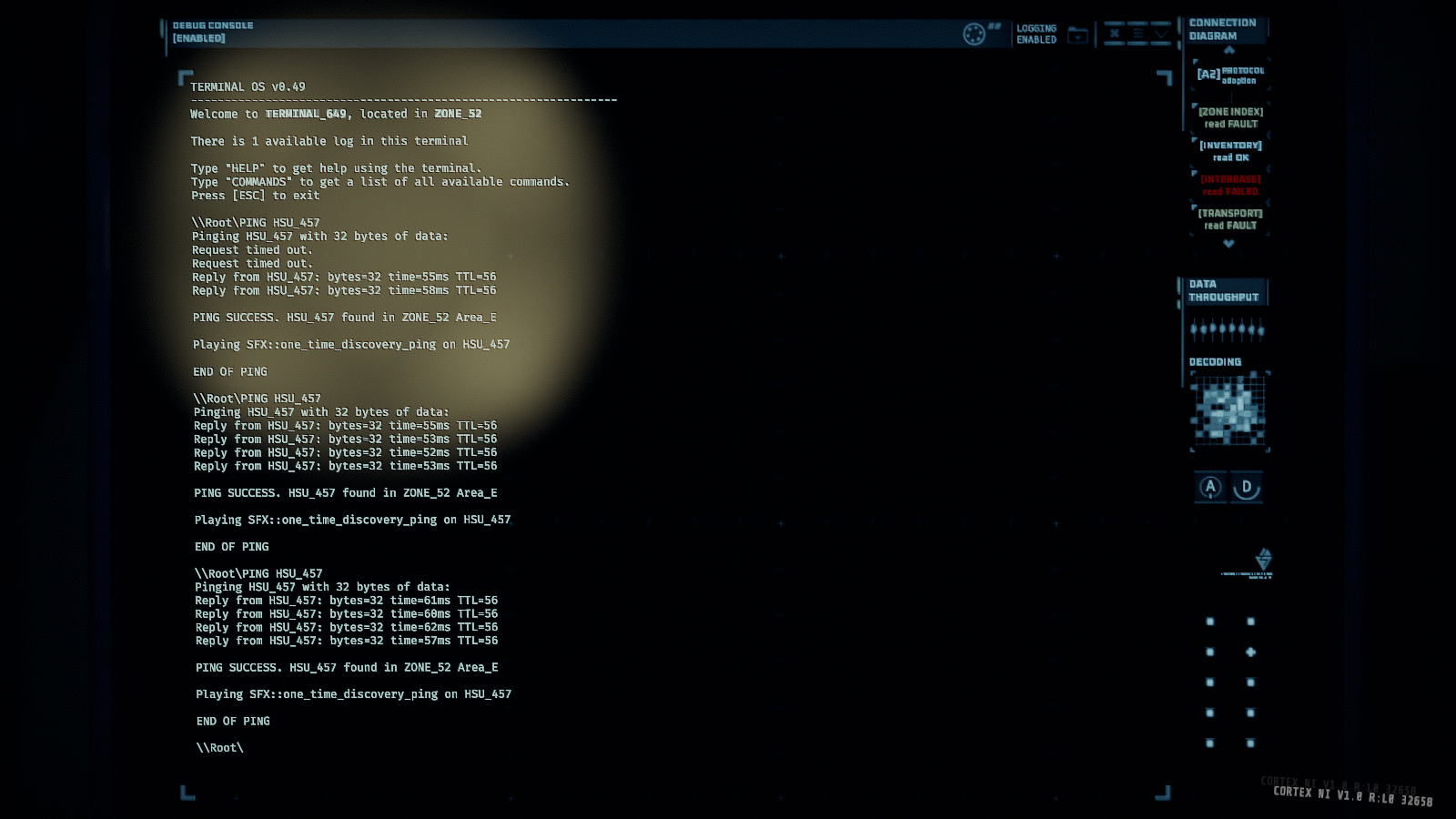This screenshot has width=1456, height=819.
Task: Click the reply line with time=60ms
Action: click(346, 614)
